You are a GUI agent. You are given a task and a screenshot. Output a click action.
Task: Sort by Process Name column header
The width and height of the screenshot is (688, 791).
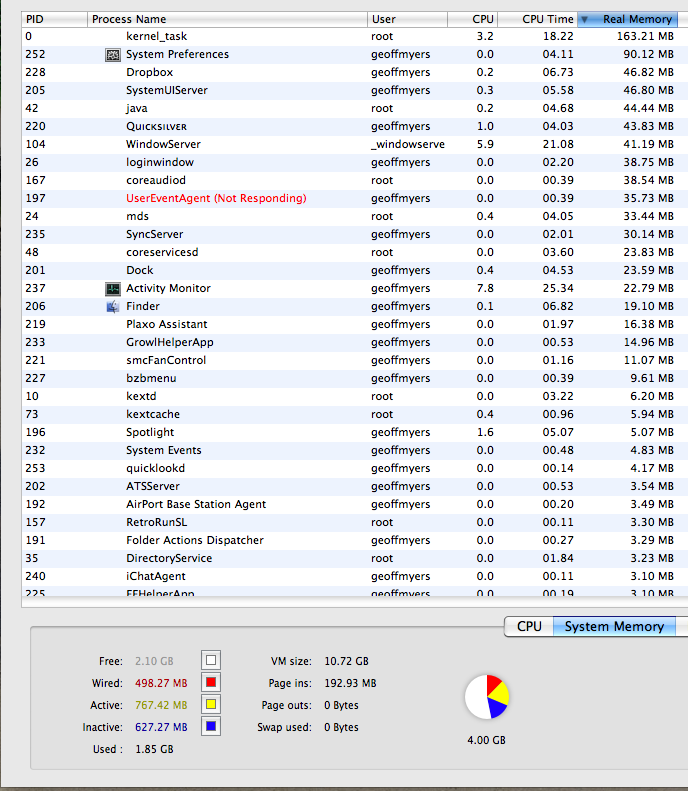(x=227, y=19)
